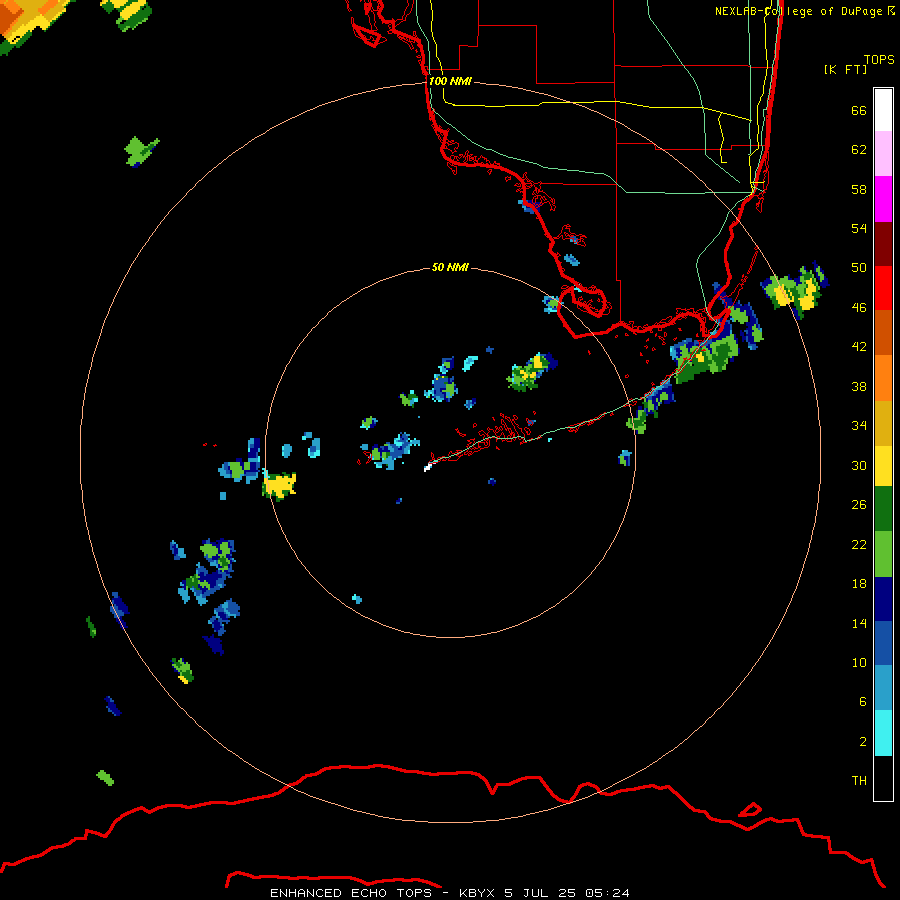Click the legend value 42
This screenshot has height=900, width=900.
tap(859, 347)
